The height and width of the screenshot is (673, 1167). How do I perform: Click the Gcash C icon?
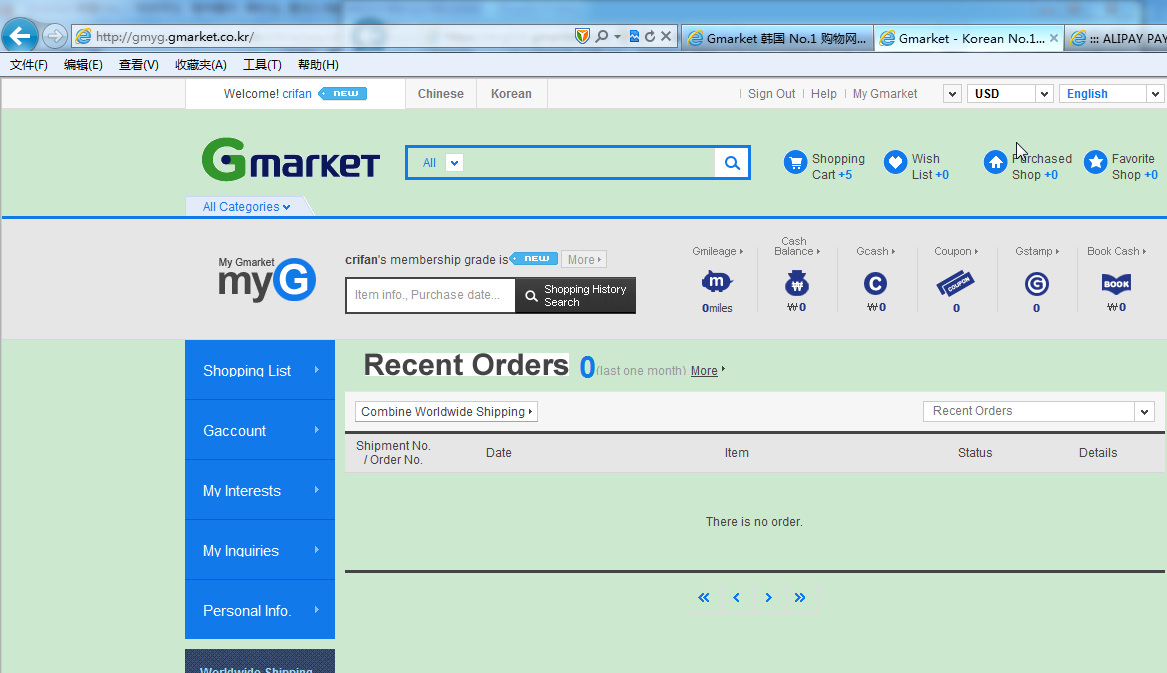pyautogui.click(x=875, y=284)
